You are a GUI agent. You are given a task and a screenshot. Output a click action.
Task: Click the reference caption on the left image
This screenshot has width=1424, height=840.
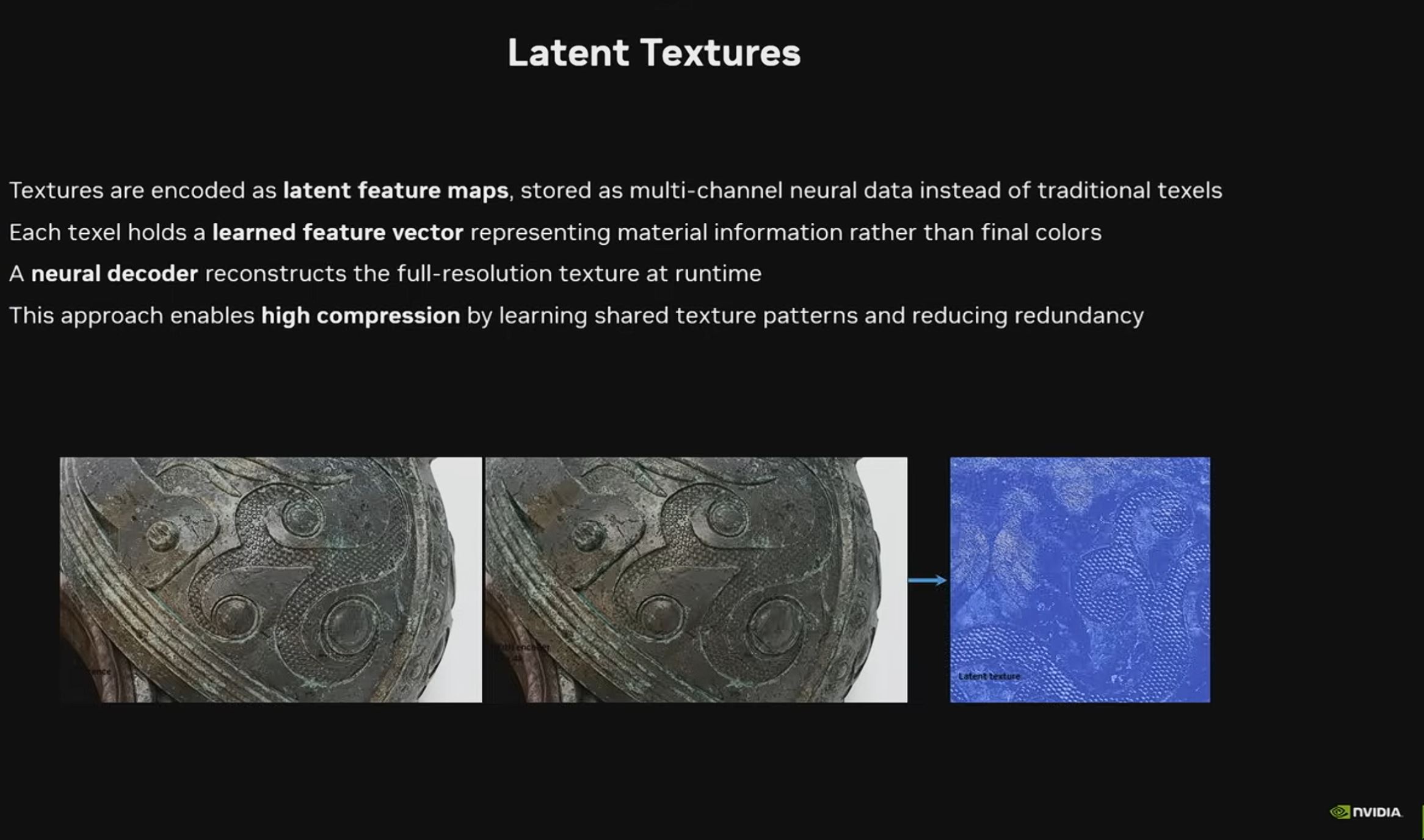(98, 672)
